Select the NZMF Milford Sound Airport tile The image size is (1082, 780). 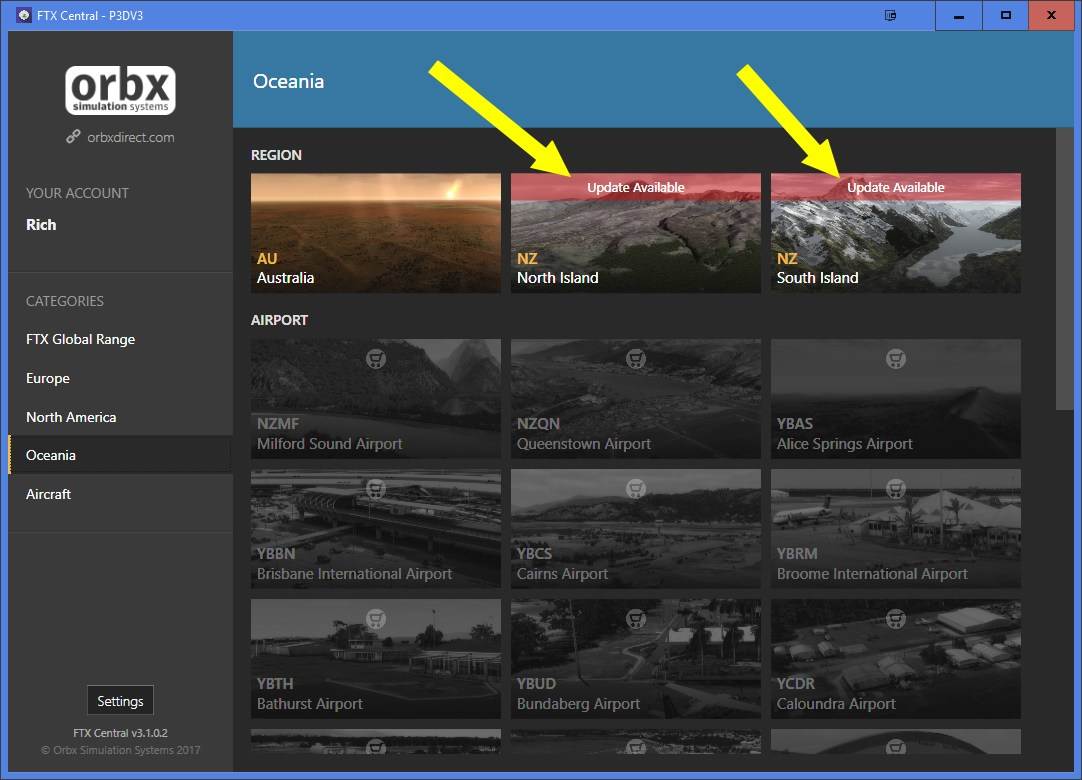click(x=376, y=398)
